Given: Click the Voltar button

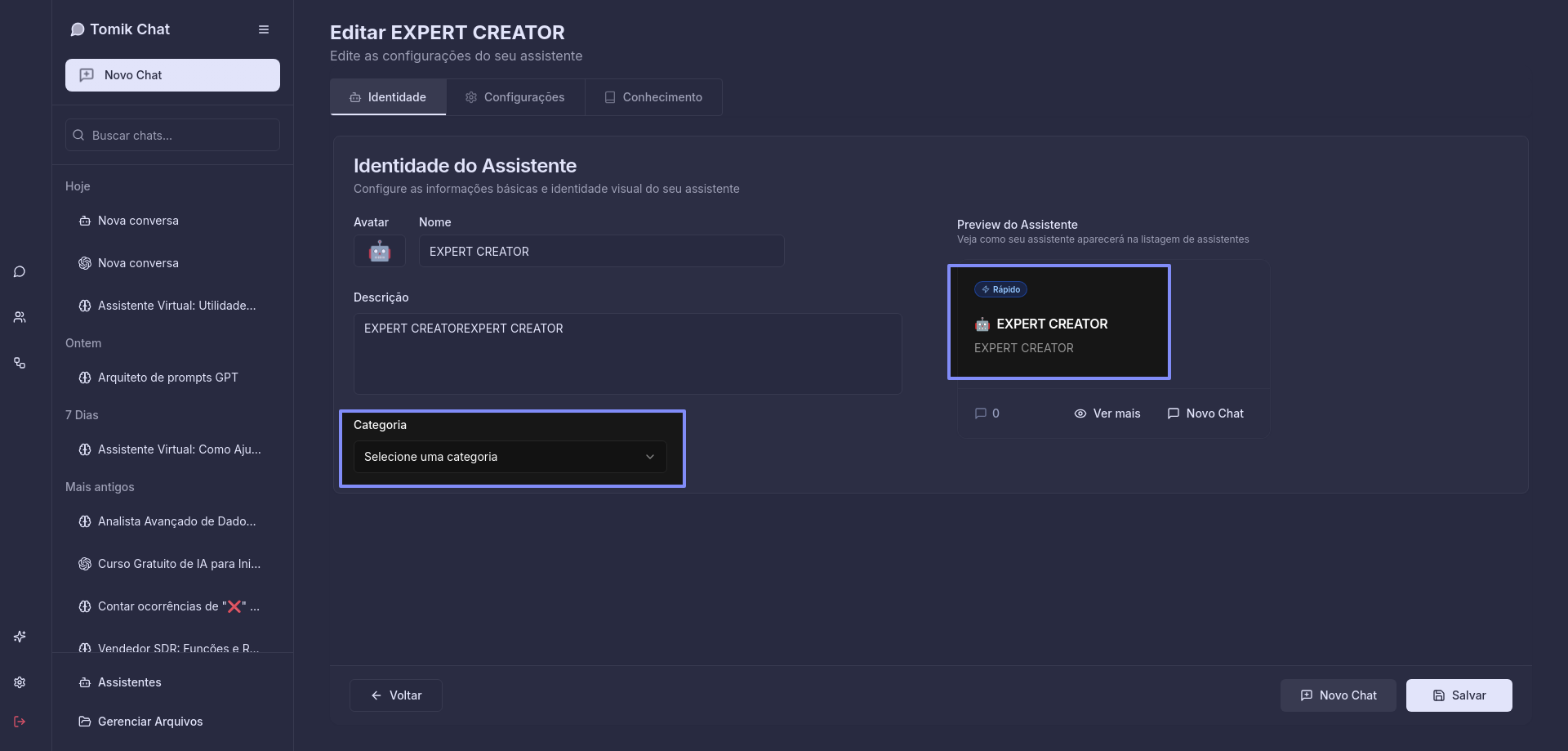Looking at the screenshot, I should pyautogui.click(x=396, y=695).
